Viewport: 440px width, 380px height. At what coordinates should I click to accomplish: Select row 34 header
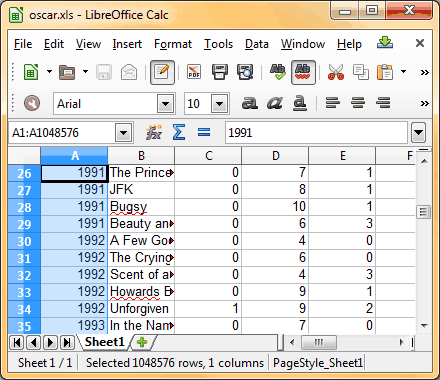click(24, 309)
